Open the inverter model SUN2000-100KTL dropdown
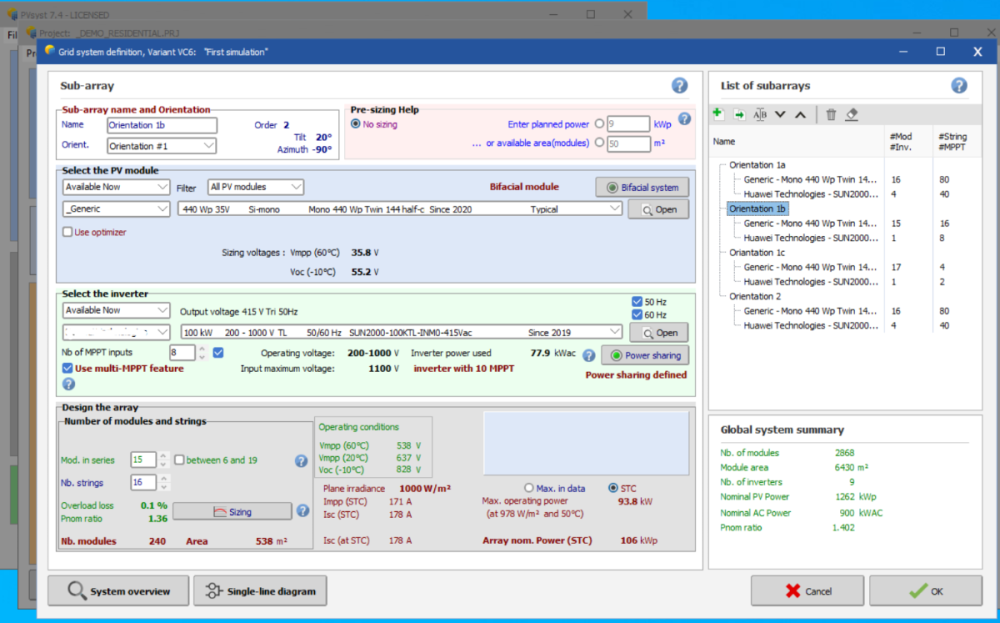 click(400, 332)
